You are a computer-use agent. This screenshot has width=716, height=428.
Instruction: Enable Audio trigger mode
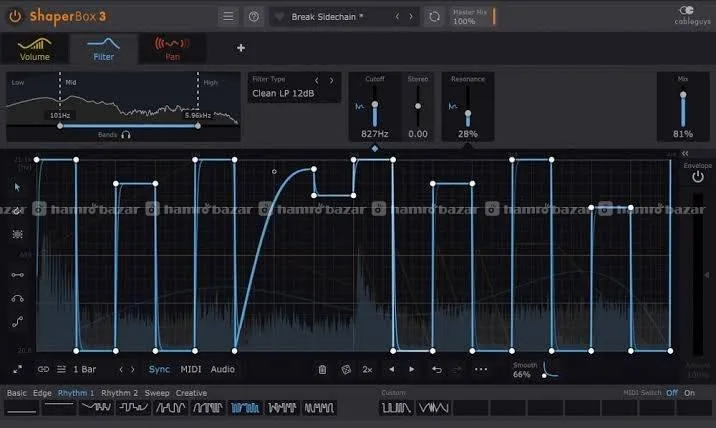tap(222, 369)
